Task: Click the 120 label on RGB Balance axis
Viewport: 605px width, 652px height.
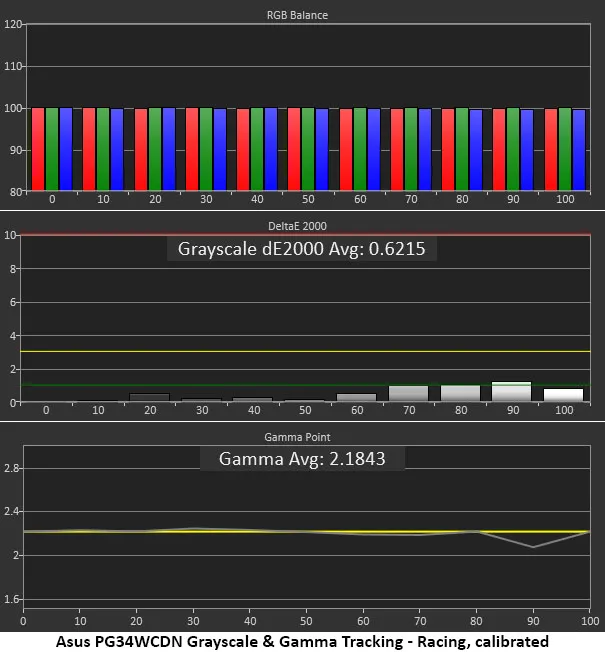Action: [12, 24]
